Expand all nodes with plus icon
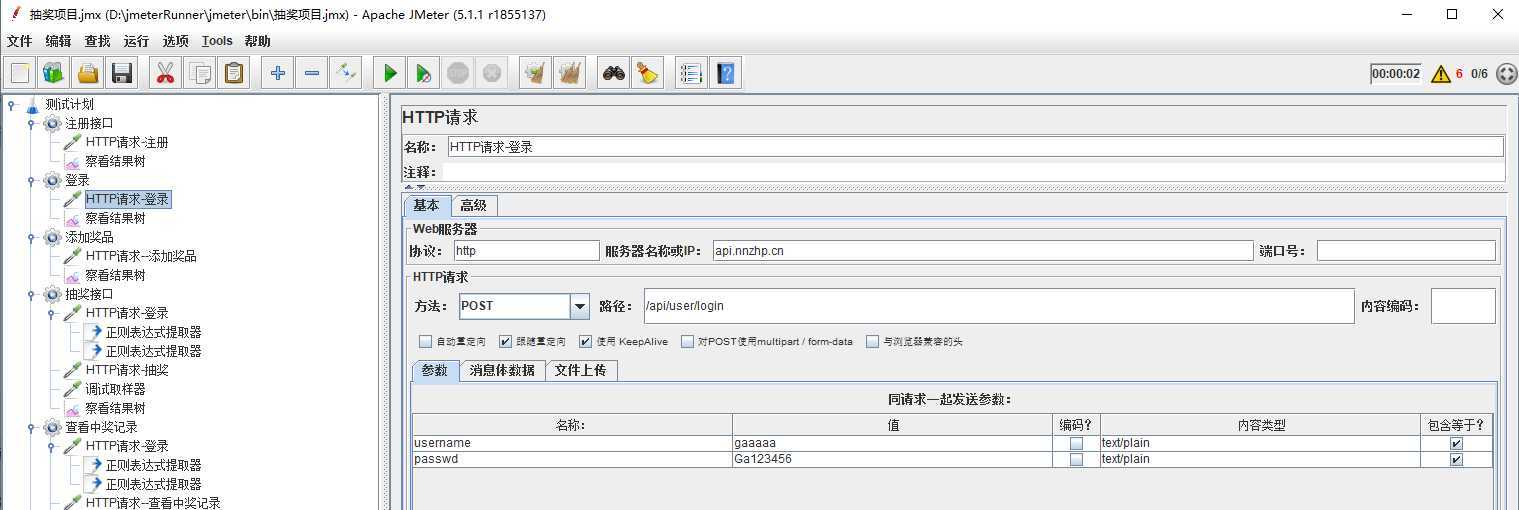This screenshot has width=1519, height=510. (x=278, y=73)
